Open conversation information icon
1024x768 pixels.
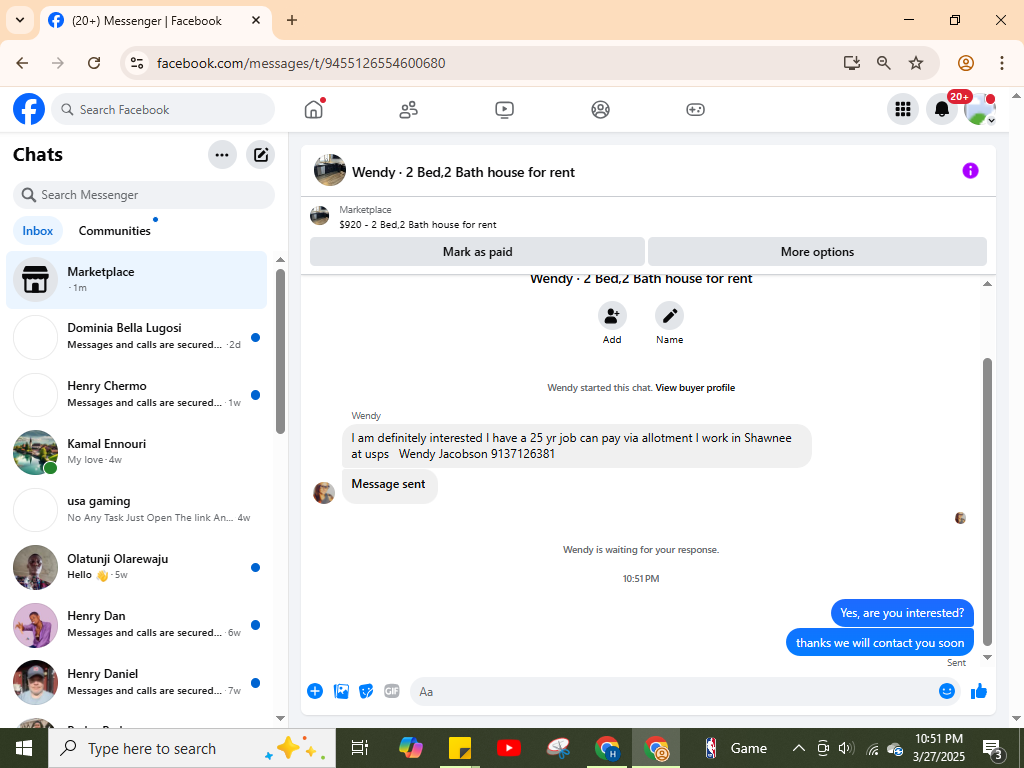click(x=970, y=170)
